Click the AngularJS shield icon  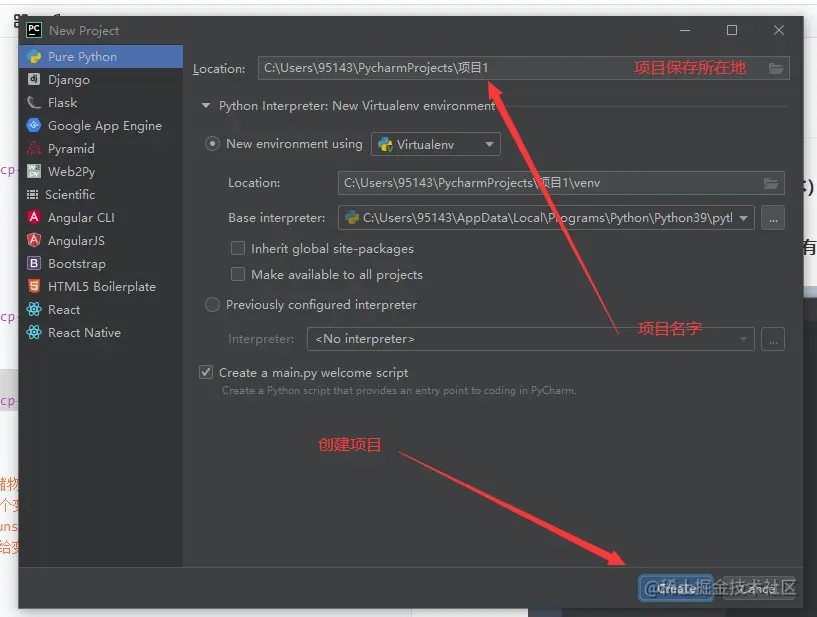34,240
